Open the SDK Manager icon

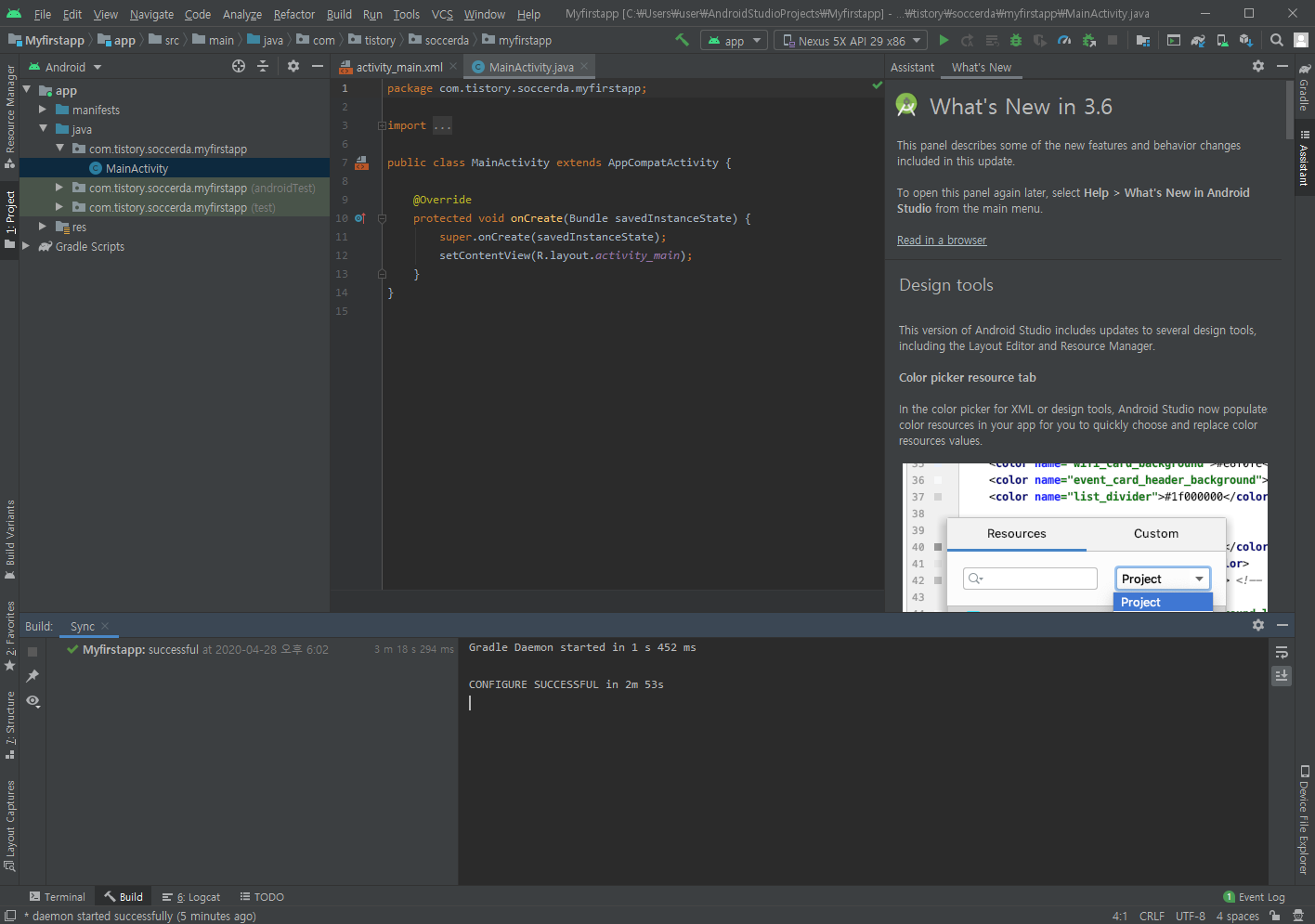pos(1246,40)
